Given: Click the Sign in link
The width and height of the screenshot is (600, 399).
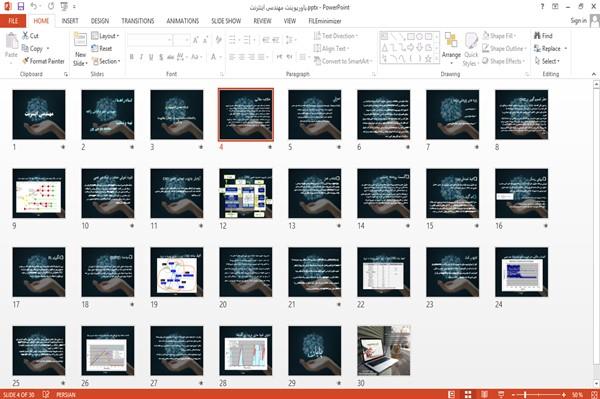Looking at the screenshot, I should pyautogui.click(x=578, y=21).
